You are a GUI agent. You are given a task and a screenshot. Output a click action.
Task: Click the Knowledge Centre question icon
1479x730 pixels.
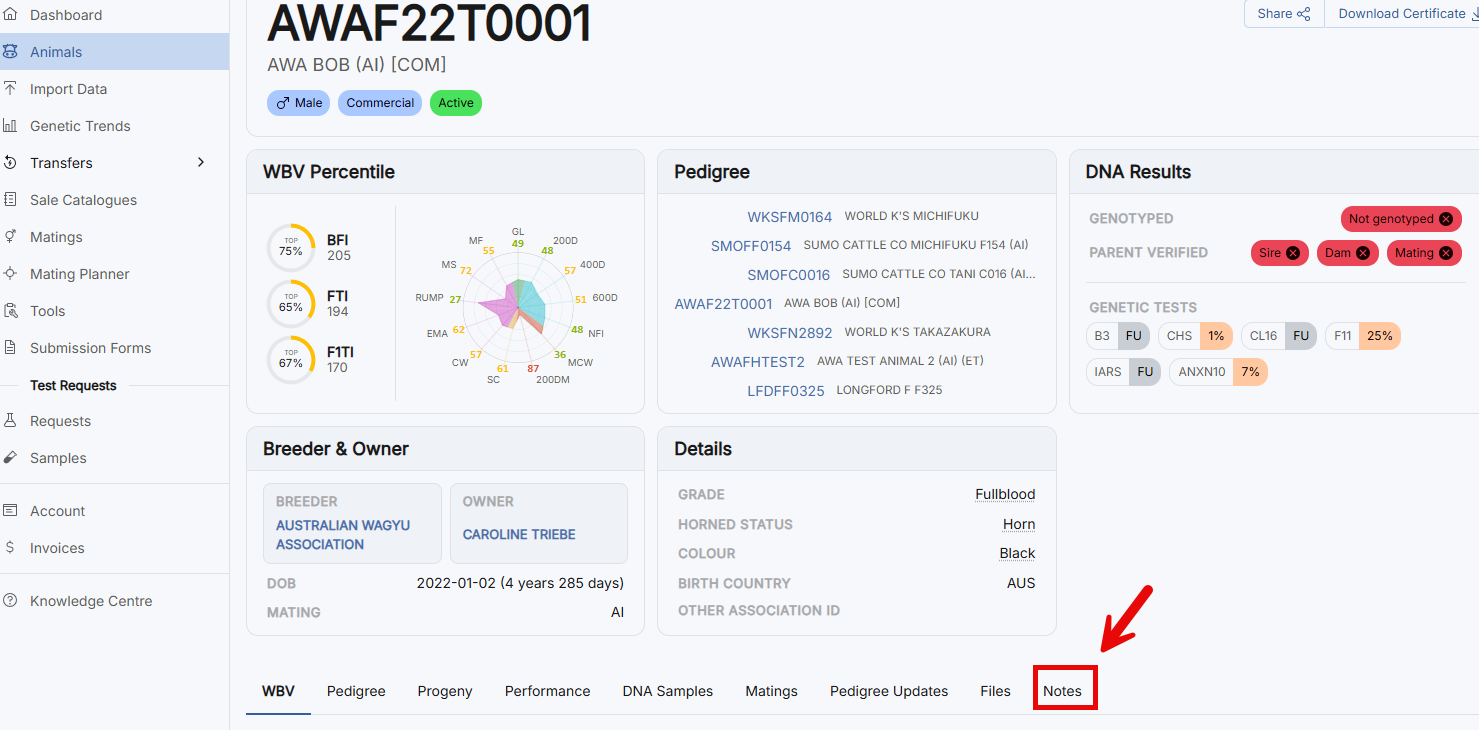(10, 601)
